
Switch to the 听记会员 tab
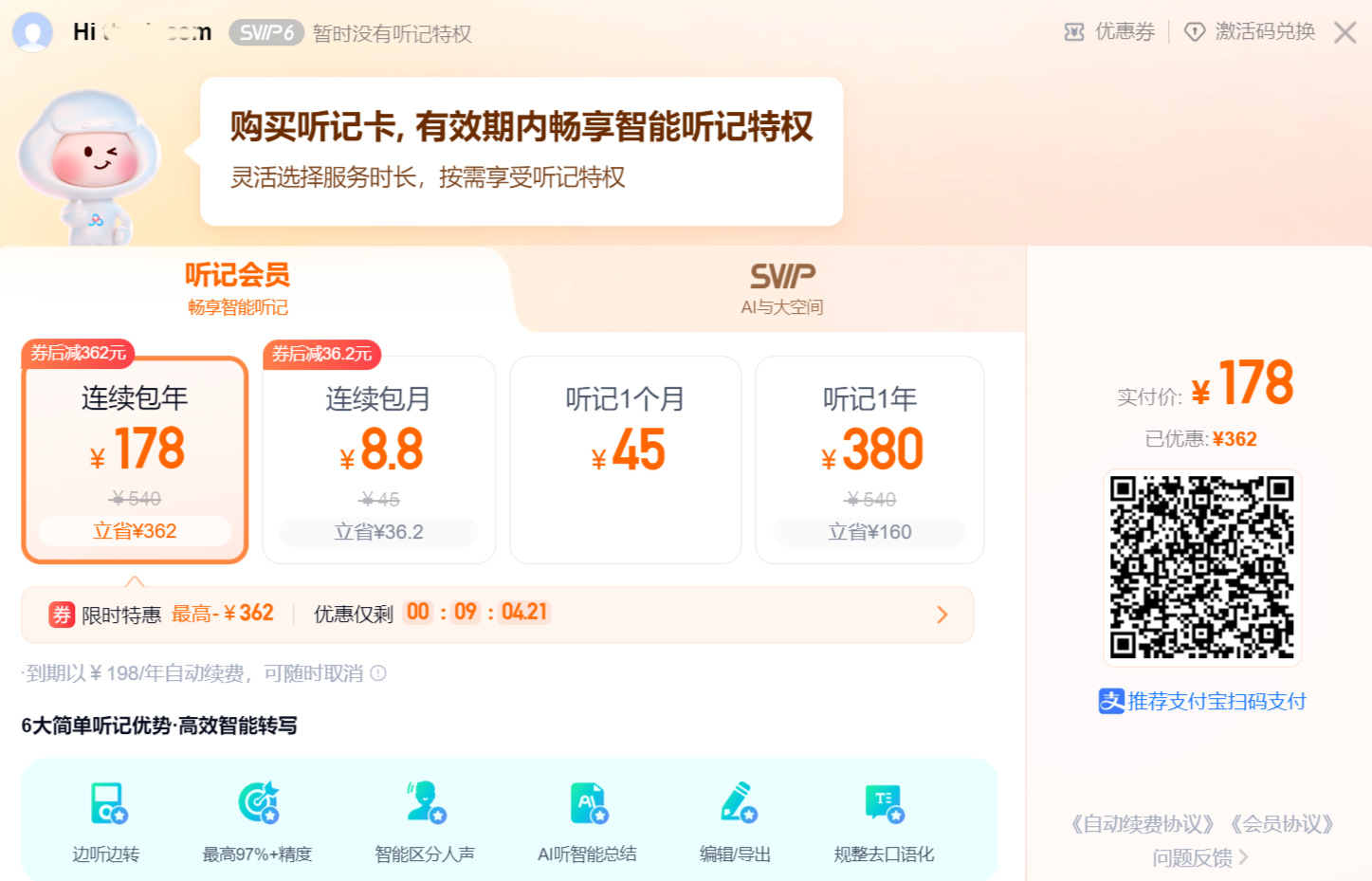pos(236,286)
